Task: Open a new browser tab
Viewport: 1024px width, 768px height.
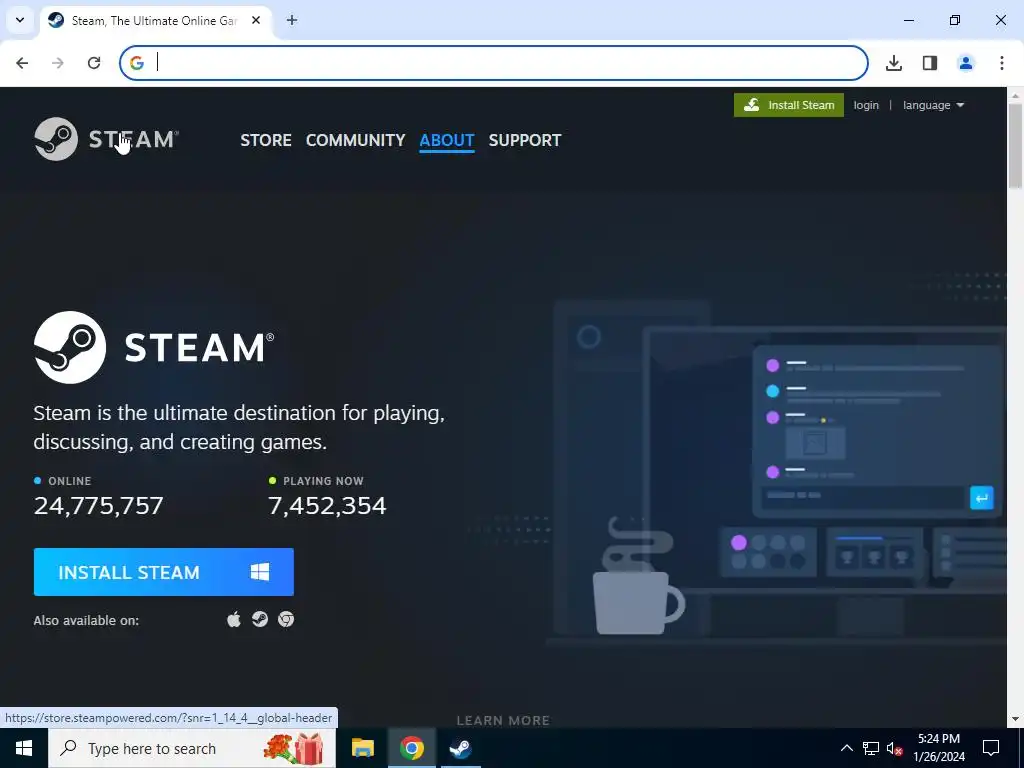Action: pyautogui.click(x=292, y=20)
